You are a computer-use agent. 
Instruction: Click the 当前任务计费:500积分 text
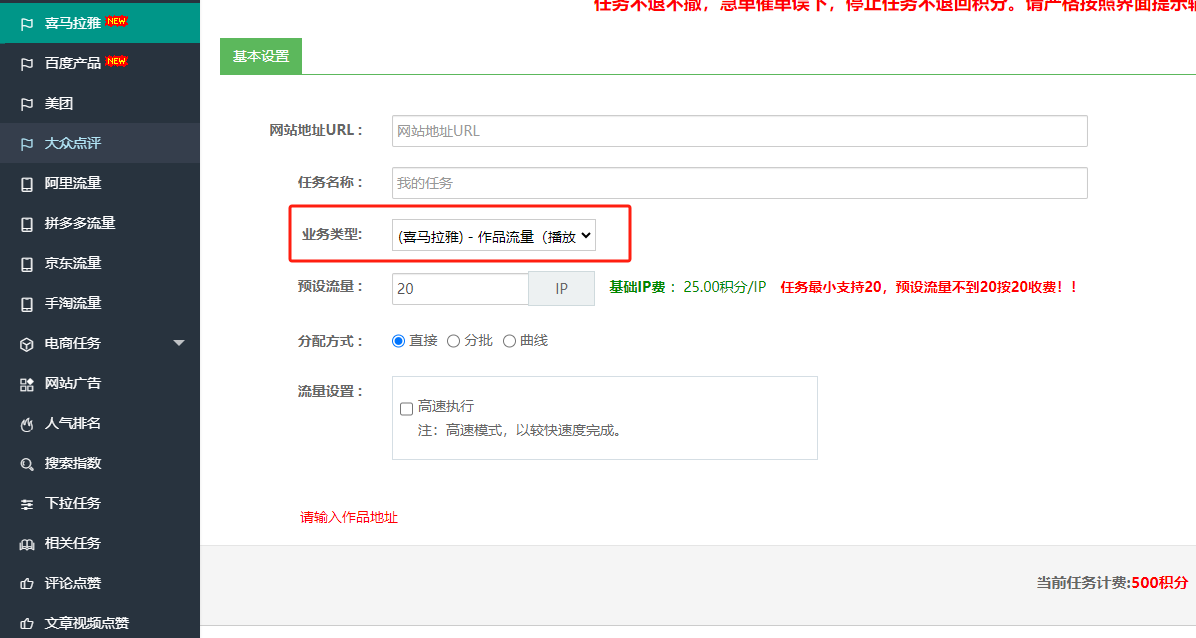click(x=1112, y=582)
